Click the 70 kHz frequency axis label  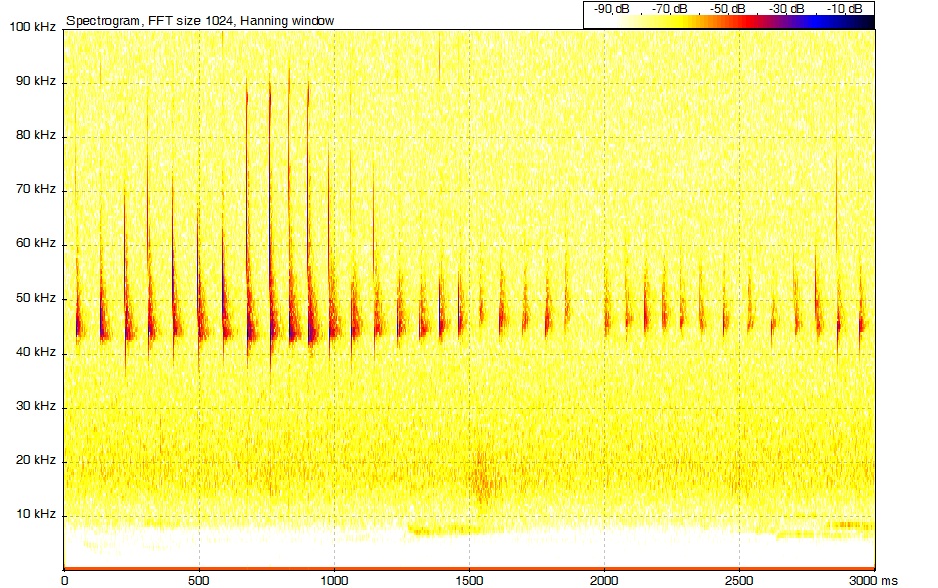36,190
